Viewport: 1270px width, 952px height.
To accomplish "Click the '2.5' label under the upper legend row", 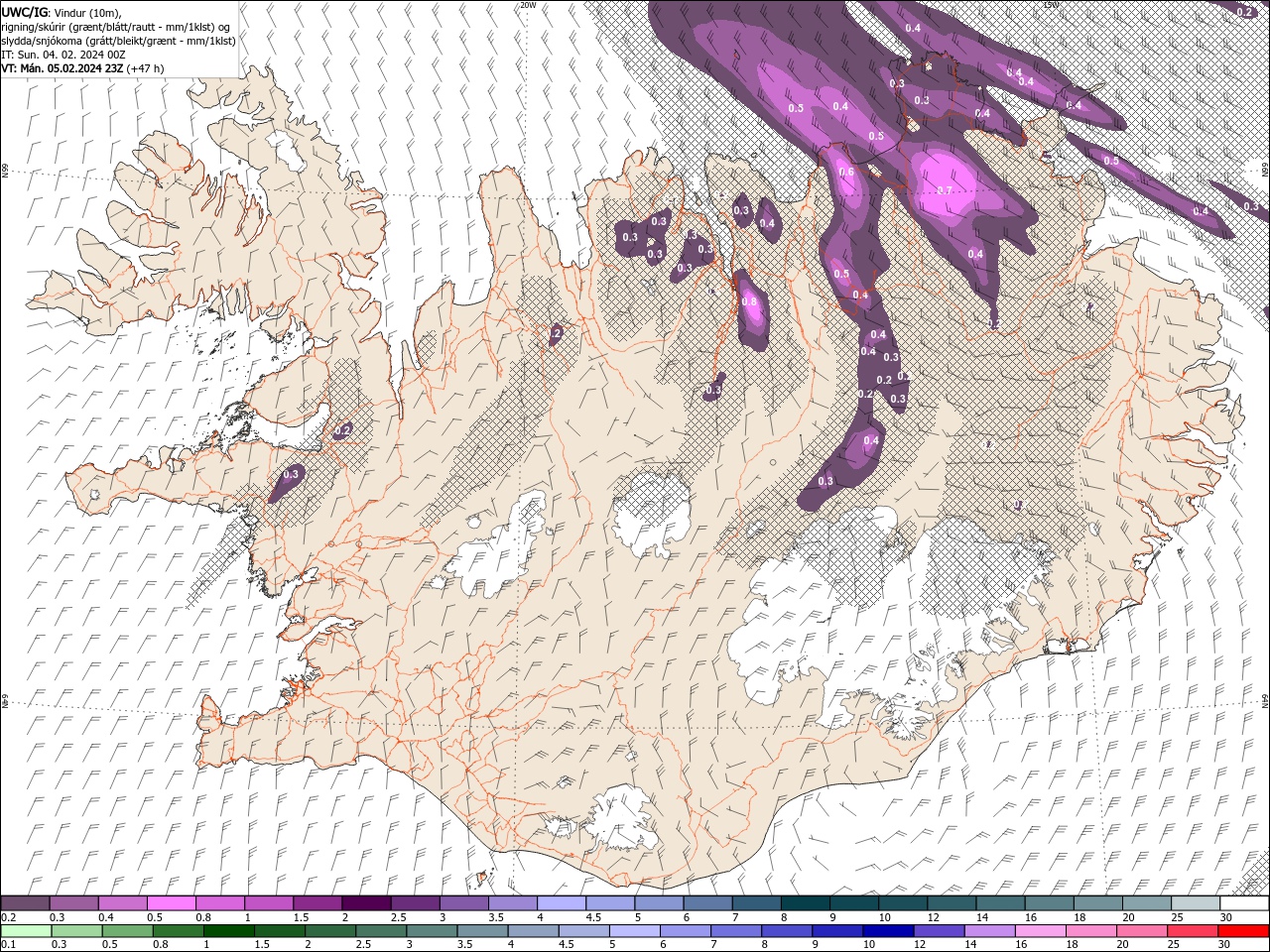I will click(399, 917).
